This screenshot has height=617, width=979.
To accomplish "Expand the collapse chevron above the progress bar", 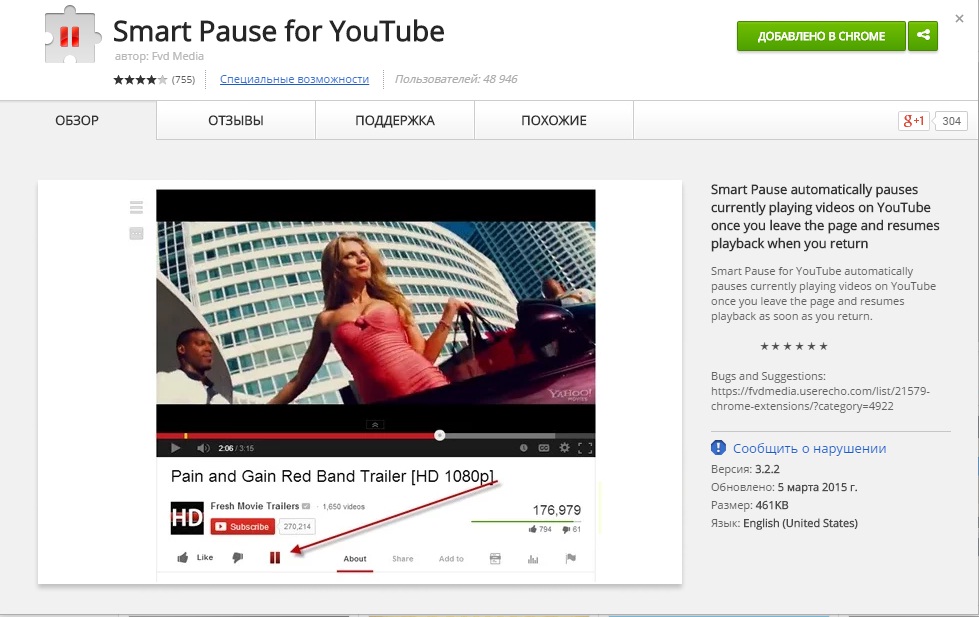I will point(376,425).
